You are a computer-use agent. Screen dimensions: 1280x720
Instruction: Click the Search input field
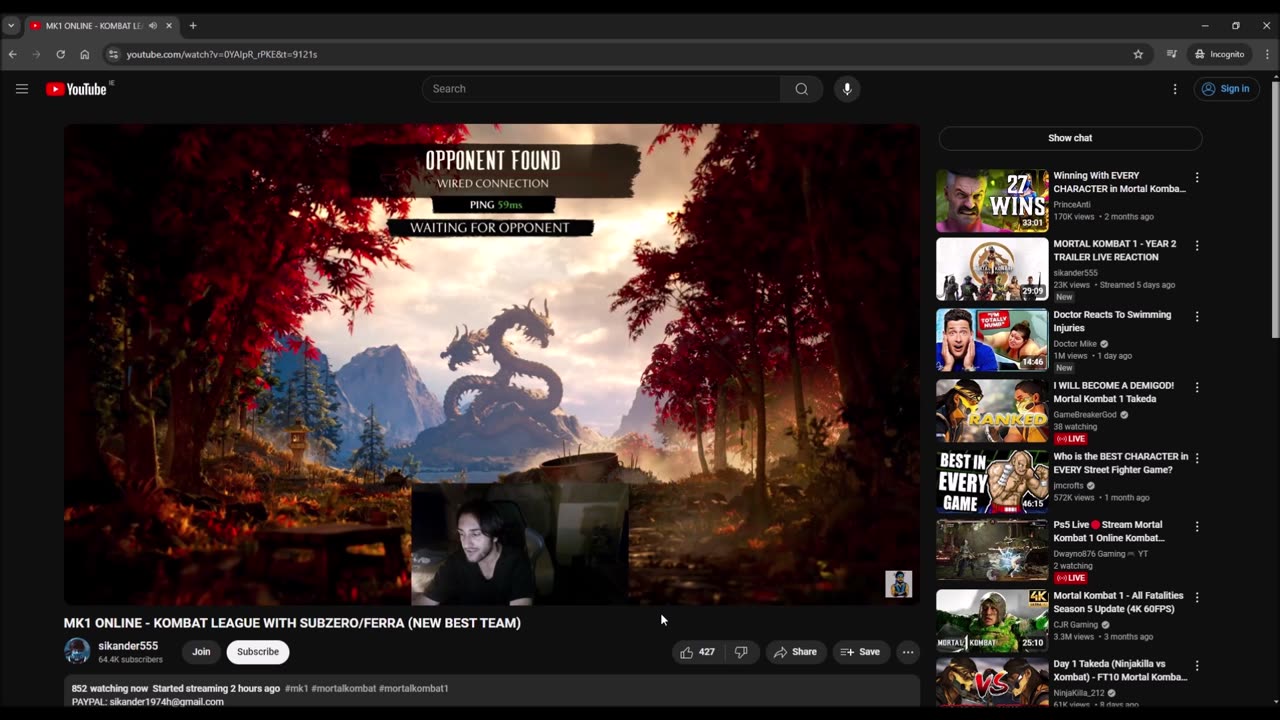point(601,89)
